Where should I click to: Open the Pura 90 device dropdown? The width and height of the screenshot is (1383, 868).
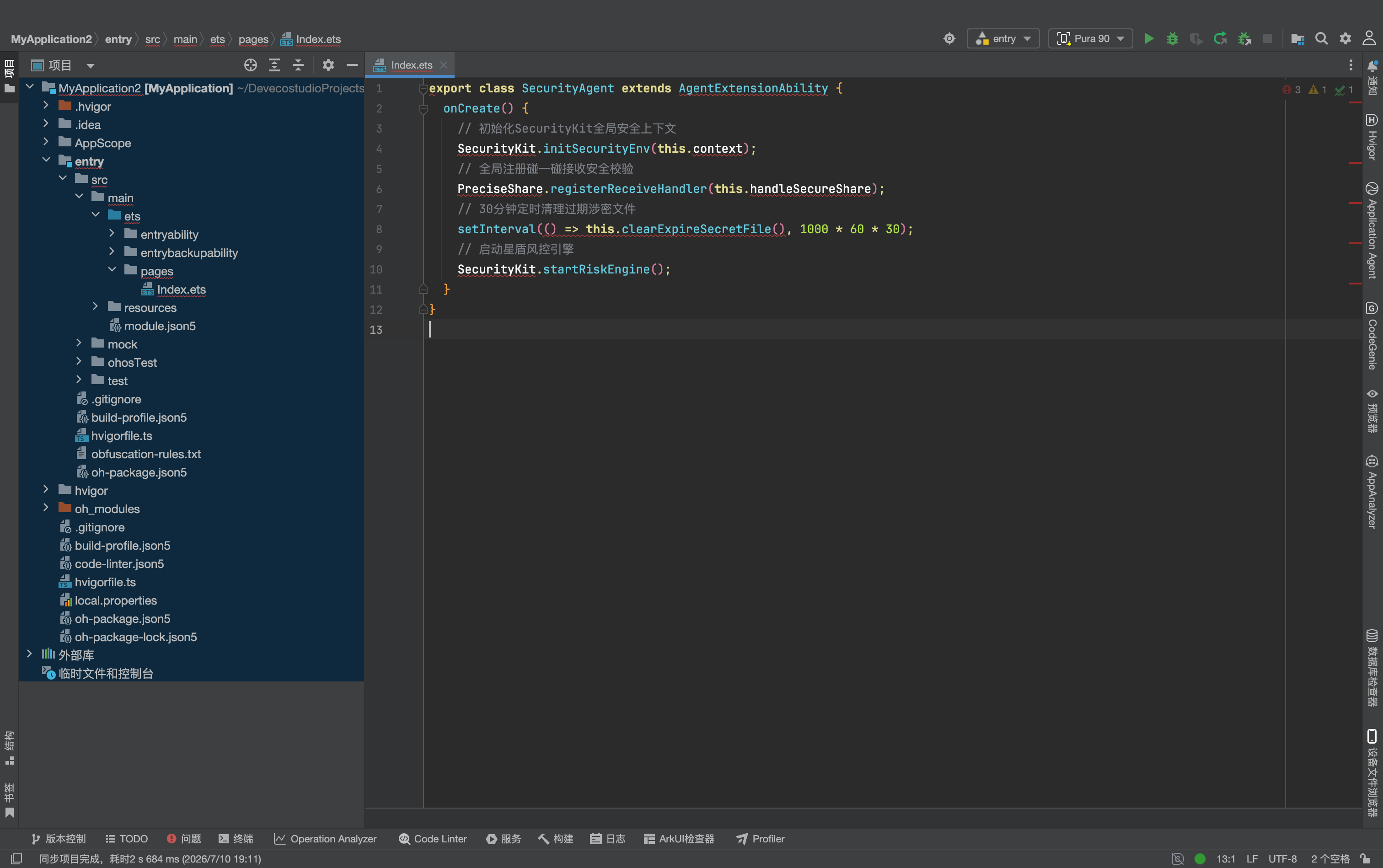tap(1090, 38)
